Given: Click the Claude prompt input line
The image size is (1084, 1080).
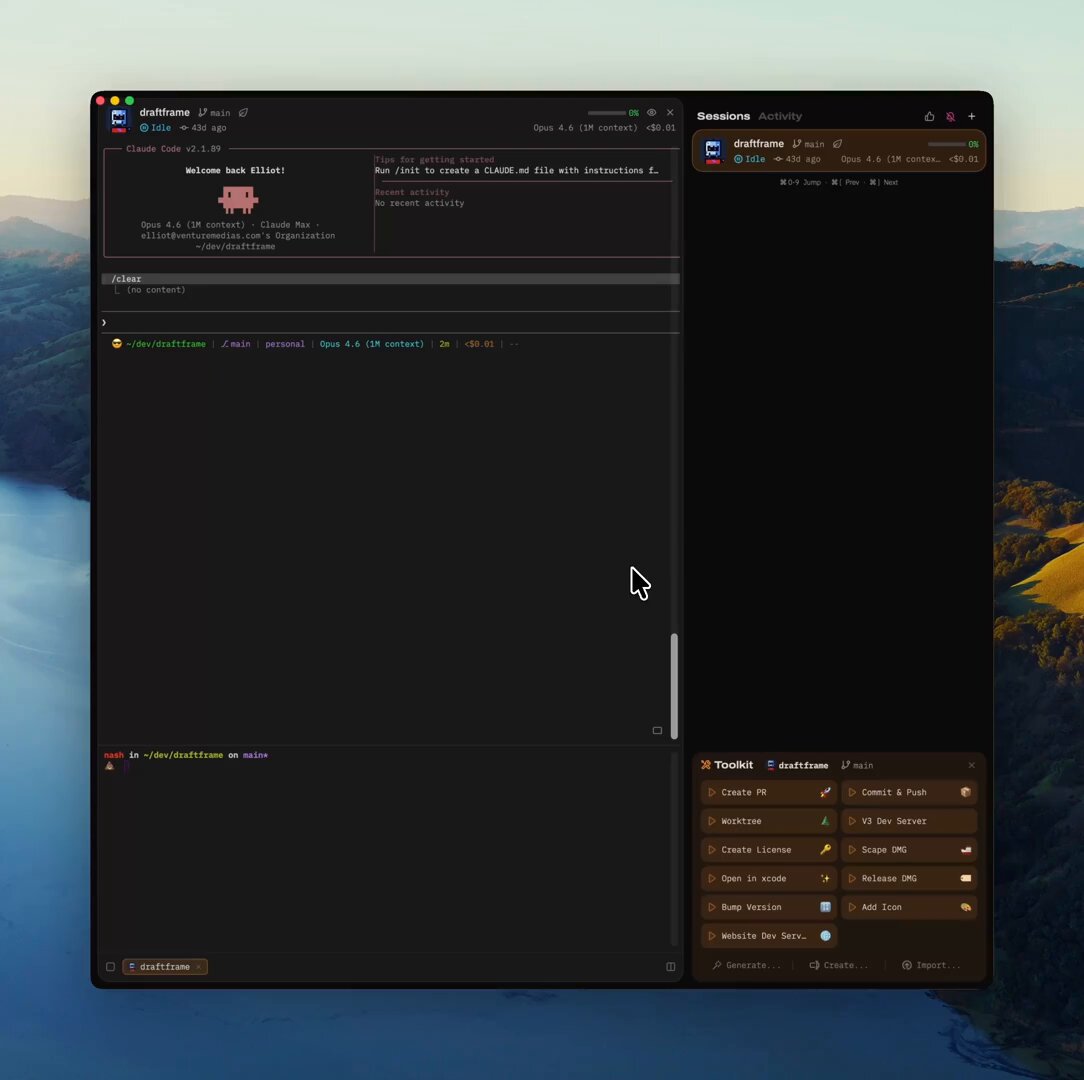Looking at the screenshot, I should pos(390,322).
